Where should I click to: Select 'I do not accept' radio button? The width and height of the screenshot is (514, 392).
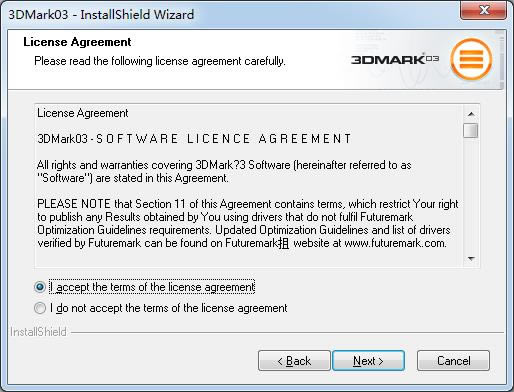point(40,308)
